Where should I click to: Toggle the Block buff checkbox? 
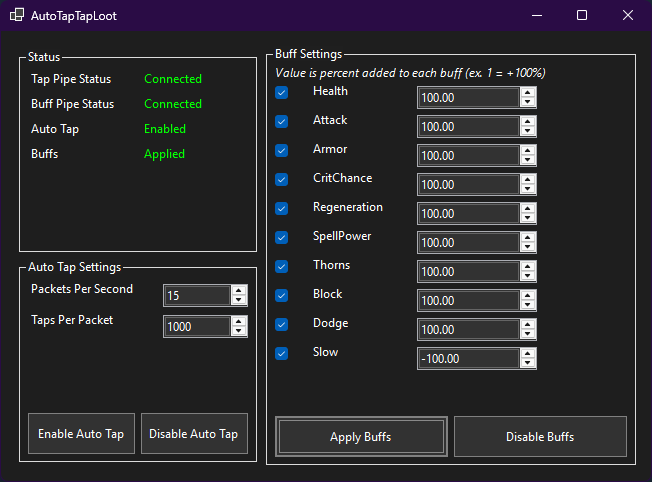(x=282, y=295)
